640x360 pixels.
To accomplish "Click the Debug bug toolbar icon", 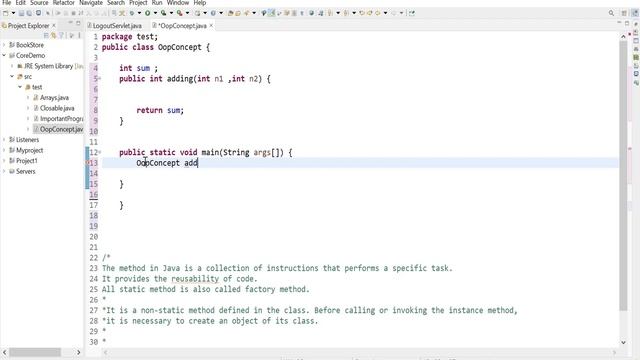I will tap(131, 13).
